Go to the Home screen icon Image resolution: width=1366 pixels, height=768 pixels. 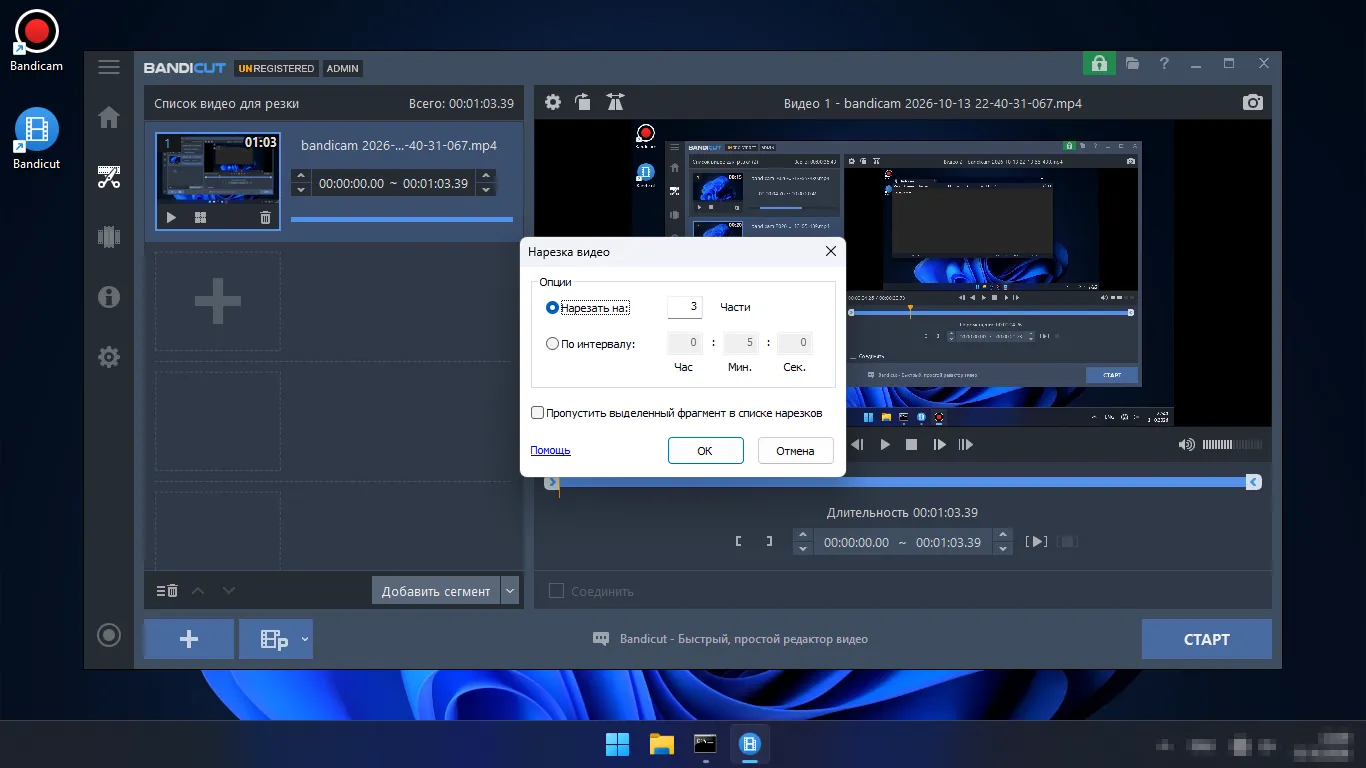click(x=109, y=118)
